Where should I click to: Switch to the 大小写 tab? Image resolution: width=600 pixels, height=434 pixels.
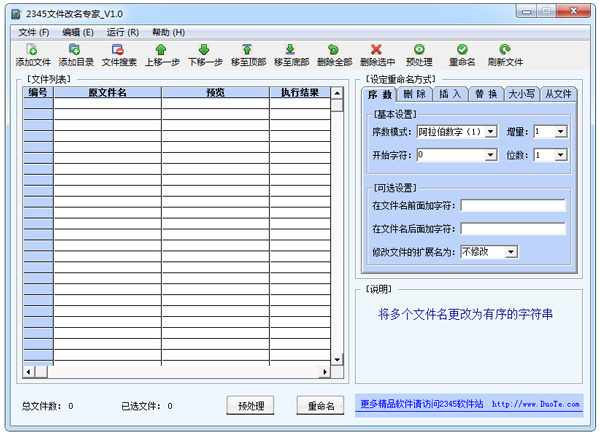click(x=521, y=94)
